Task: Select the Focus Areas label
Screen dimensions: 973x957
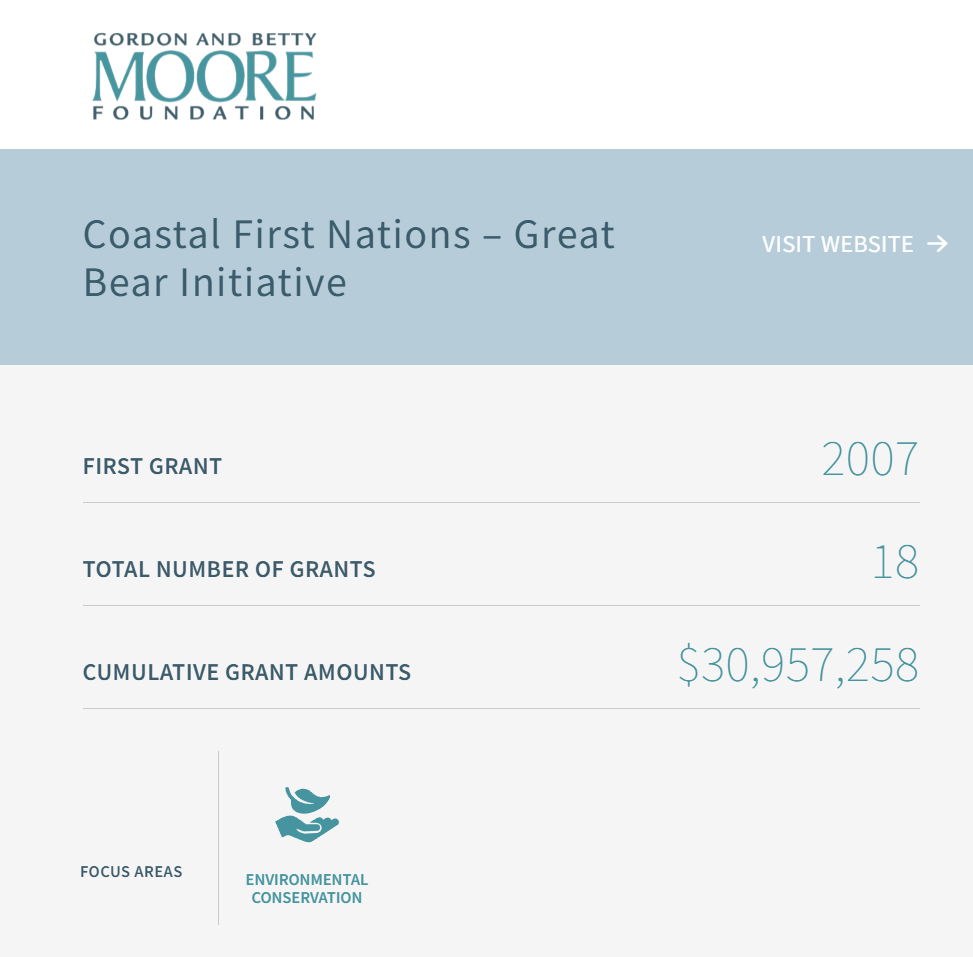Action: 131,872
